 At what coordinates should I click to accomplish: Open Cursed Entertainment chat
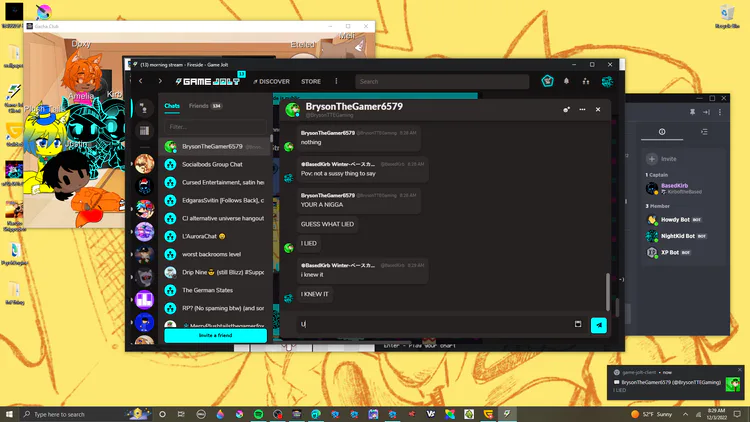pos(214,182)
